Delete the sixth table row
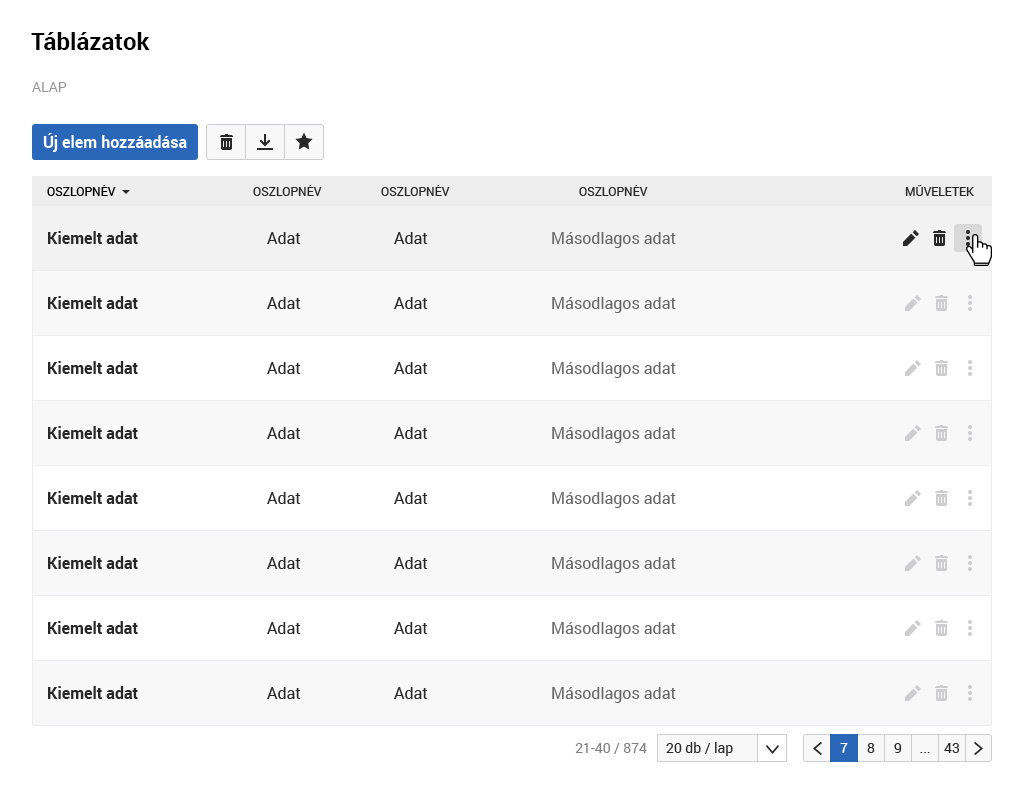 [941, 563]
